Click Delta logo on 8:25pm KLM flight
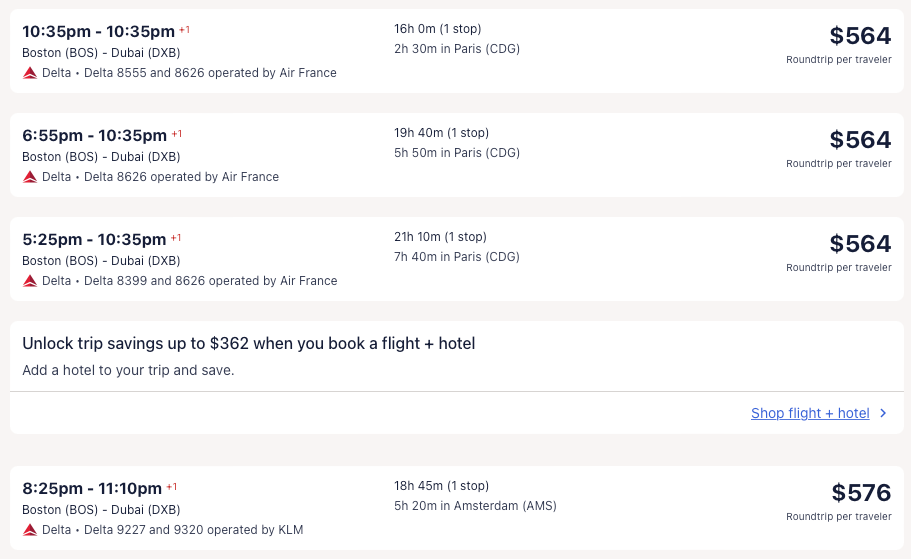 pos(30,530)
